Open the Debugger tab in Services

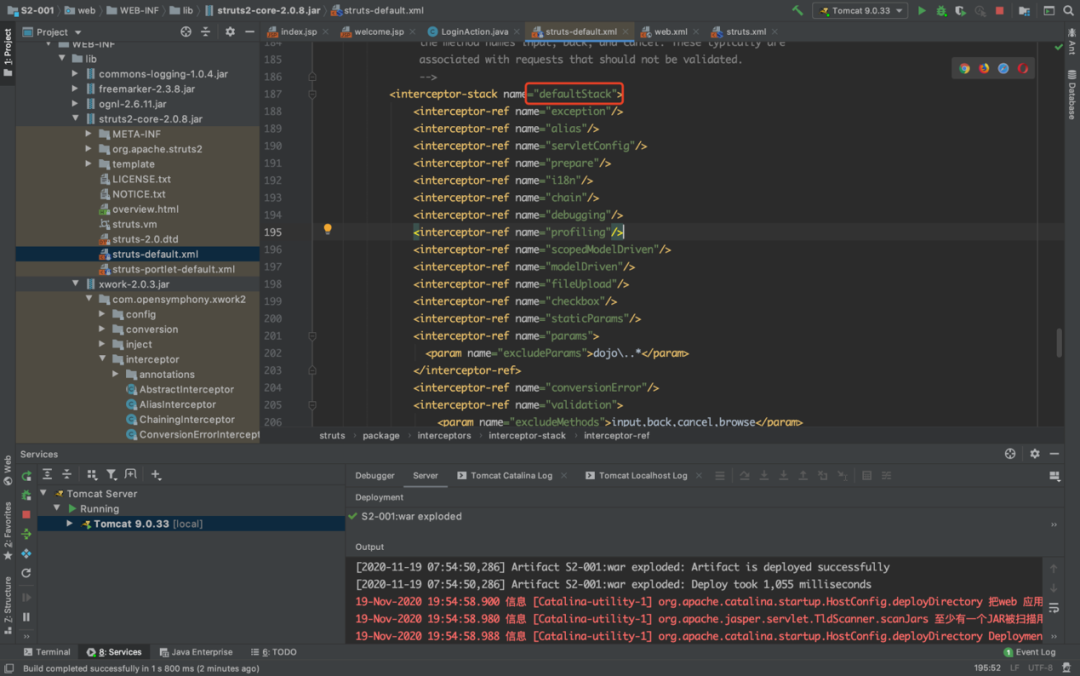375,475
